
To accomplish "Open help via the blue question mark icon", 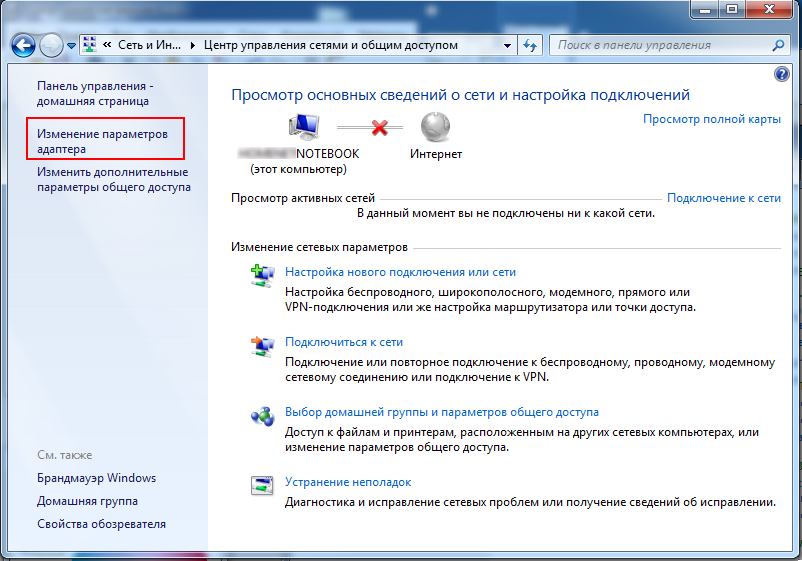I will [782, 74].
